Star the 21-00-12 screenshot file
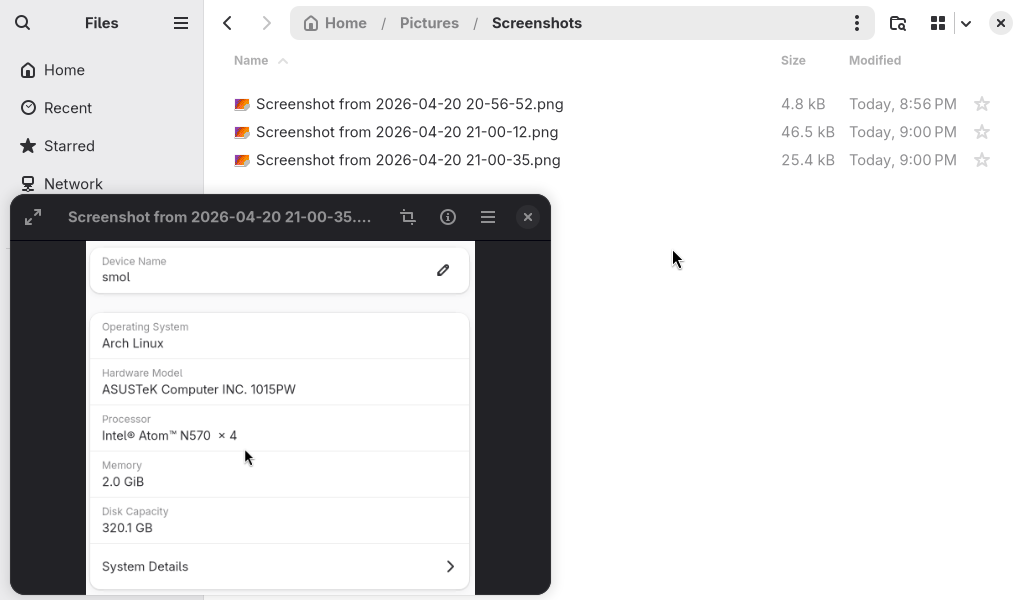Viewport: 1024px width, 600px height. pos(982,132)
